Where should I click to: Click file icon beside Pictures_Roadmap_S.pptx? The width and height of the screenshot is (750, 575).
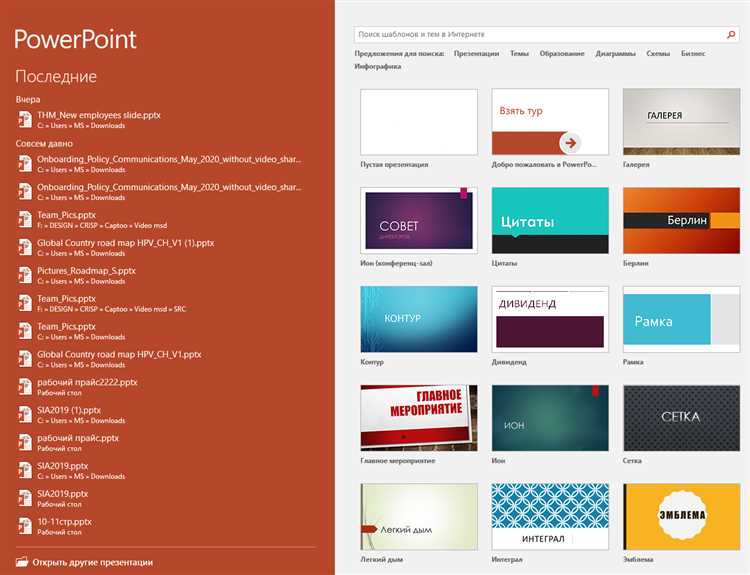[25, 275]
